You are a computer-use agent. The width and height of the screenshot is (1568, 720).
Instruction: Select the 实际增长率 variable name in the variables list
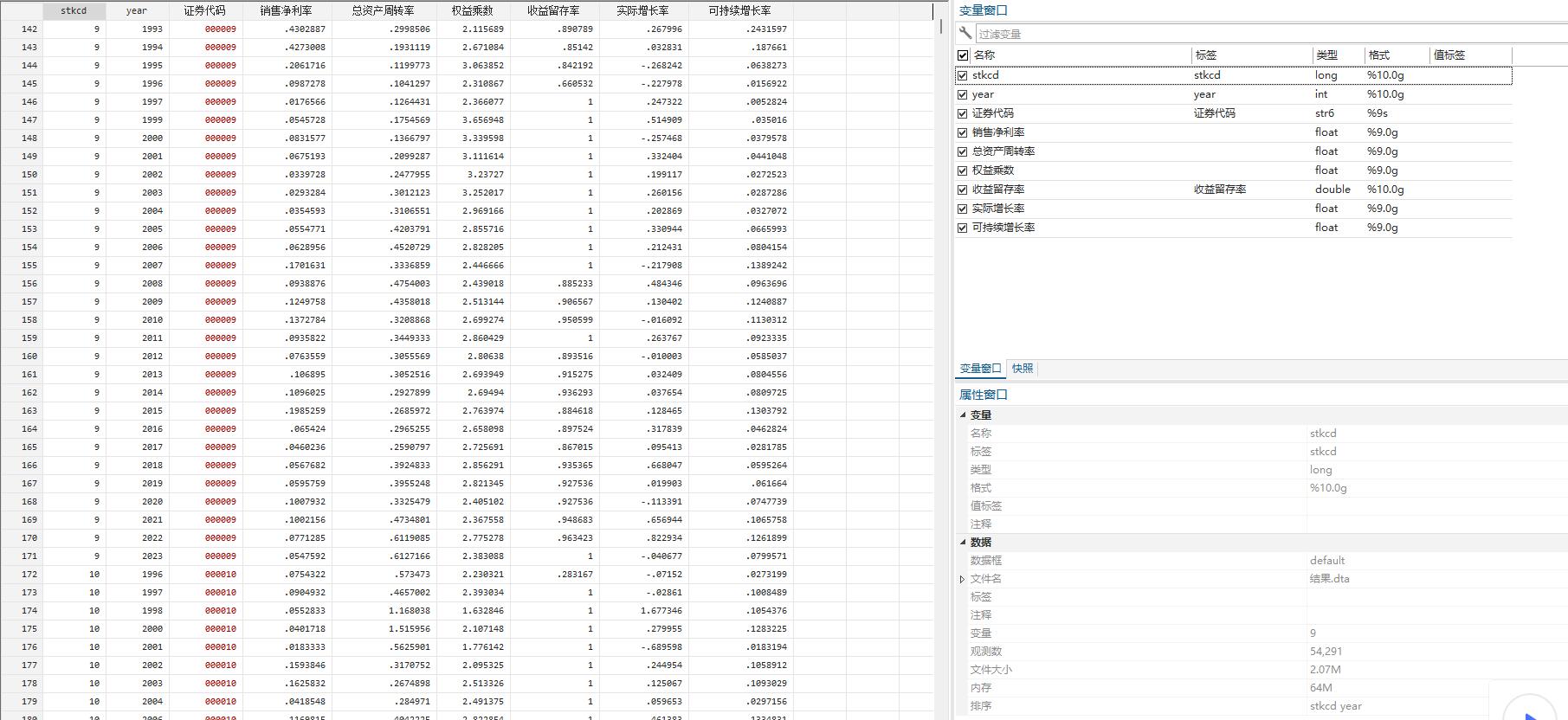998,209
